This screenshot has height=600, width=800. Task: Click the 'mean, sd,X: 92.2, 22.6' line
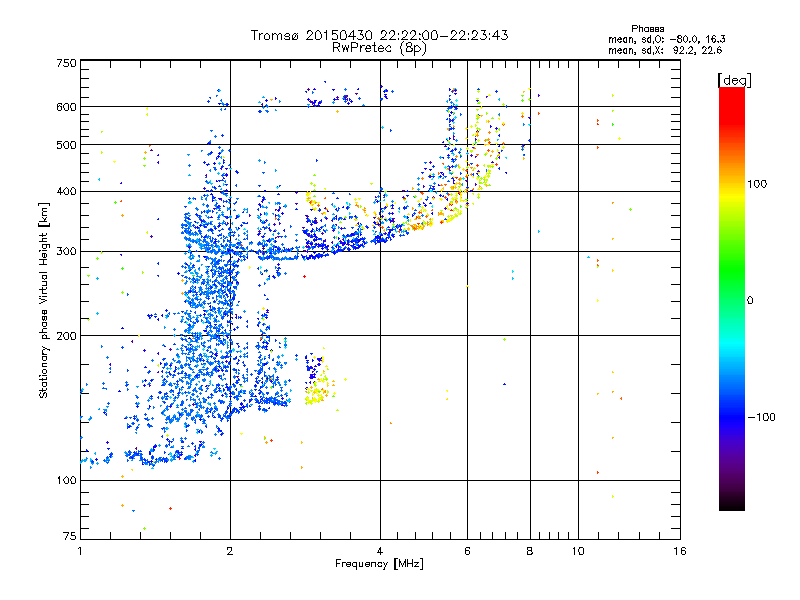[665, 50]
